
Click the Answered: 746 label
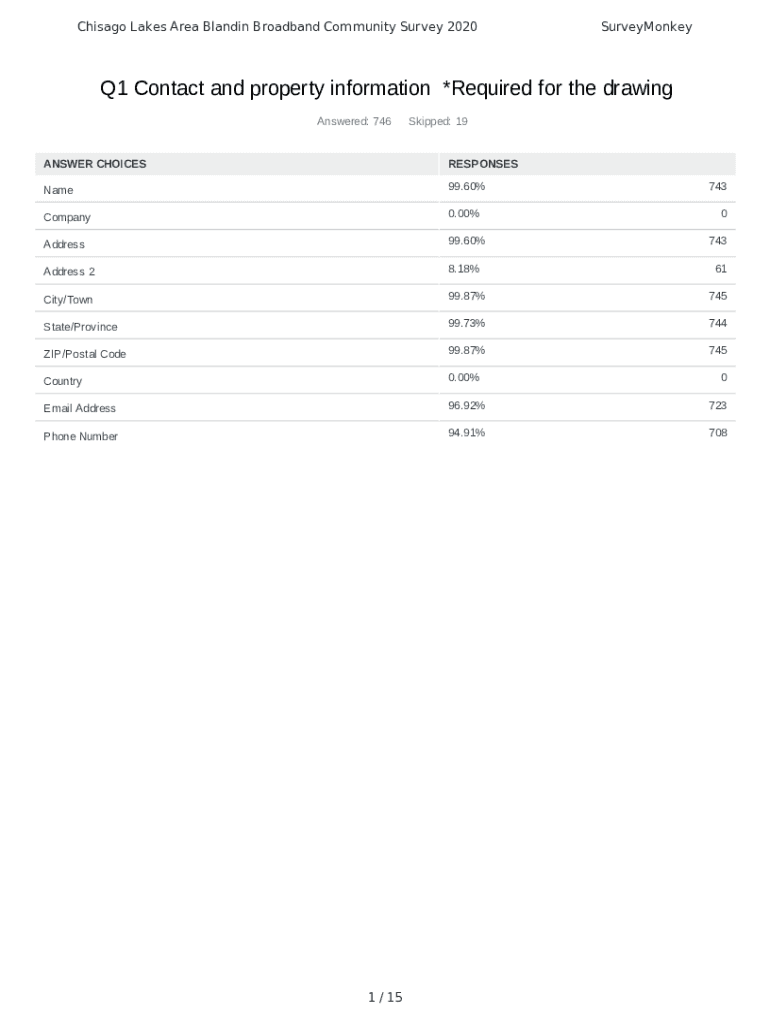354,122
